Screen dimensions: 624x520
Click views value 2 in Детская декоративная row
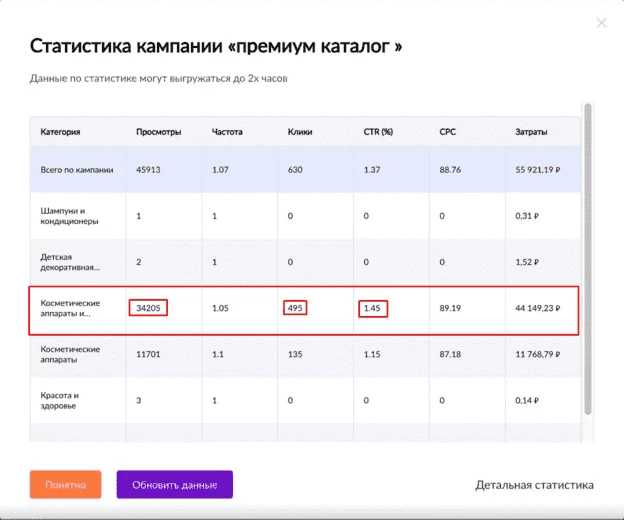click(138, 262)
